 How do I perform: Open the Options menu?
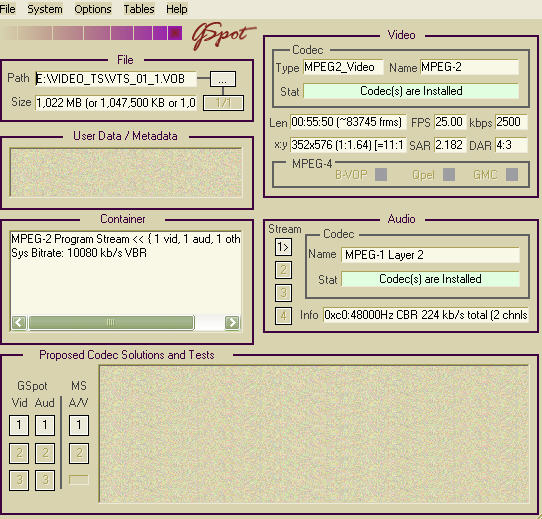(93, 9)
